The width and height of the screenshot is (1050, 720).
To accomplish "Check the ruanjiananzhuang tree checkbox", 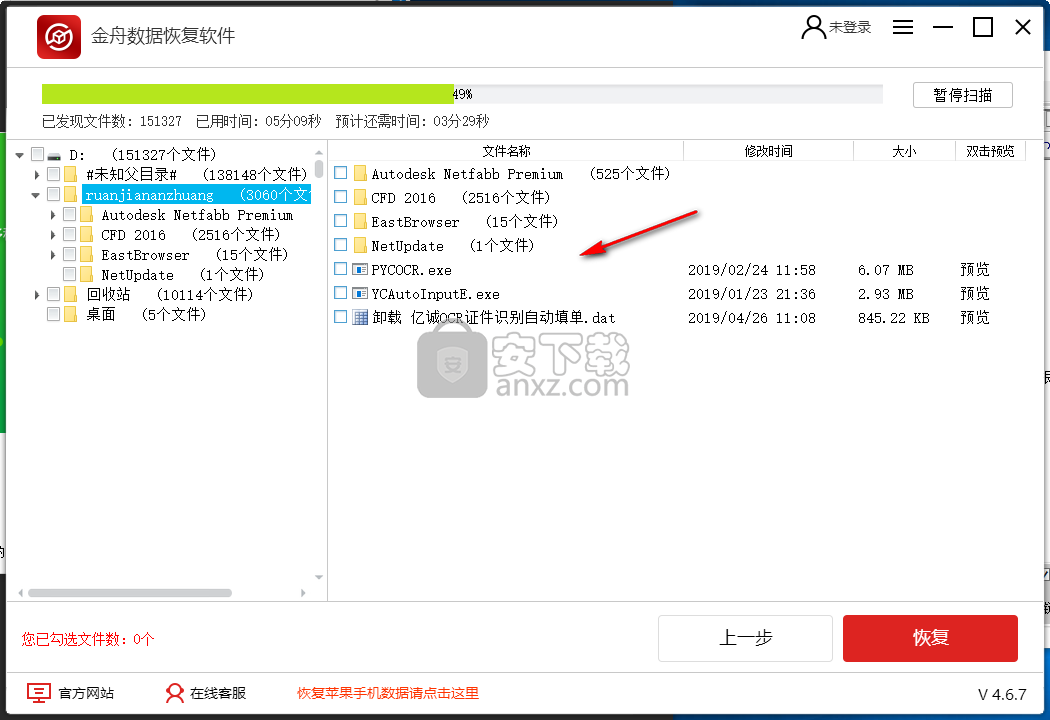I will click(54, 194).
